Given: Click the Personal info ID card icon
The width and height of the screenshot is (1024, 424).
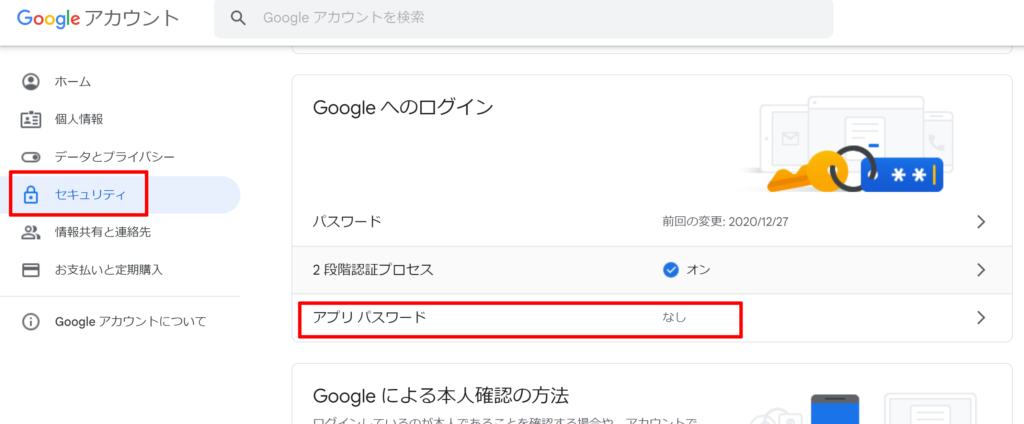Looking at the screenshot, I should coord(31,119).
